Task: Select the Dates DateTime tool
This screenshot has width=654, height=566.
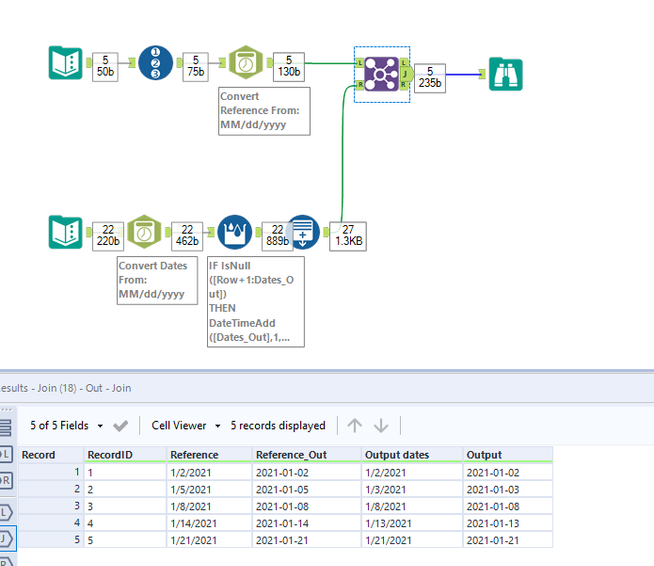Action: coord(144,232)
